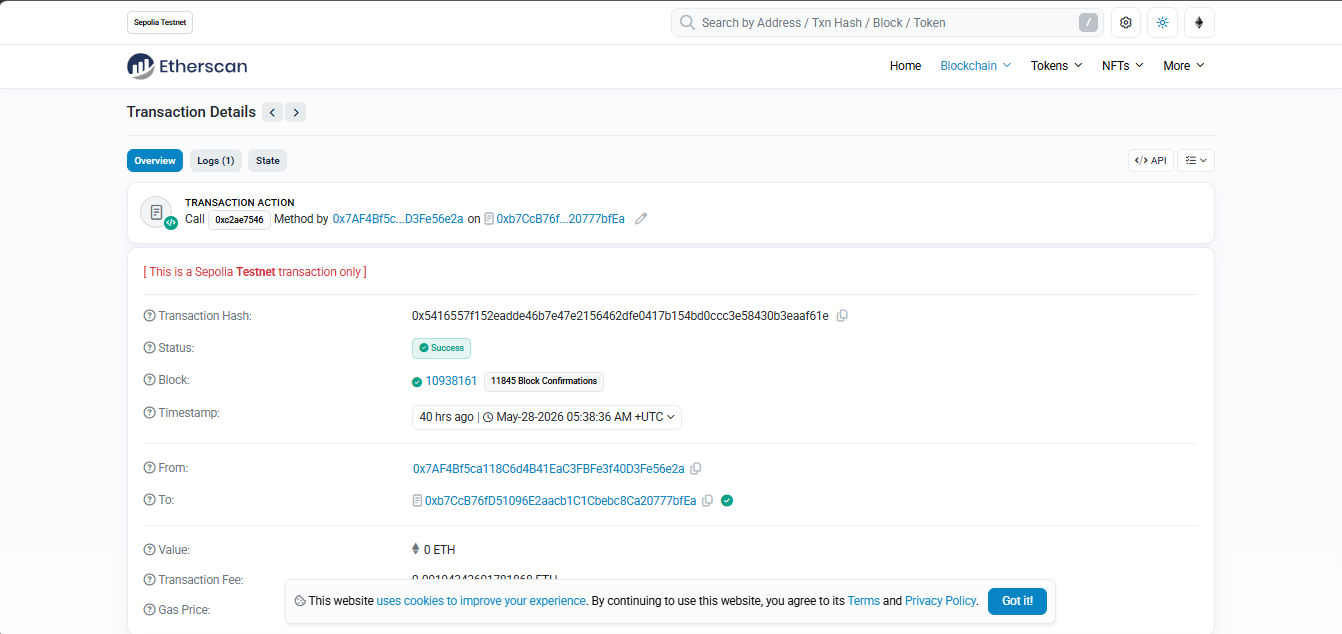The image size is (1342, 634).
Task: Click the edit pencil icon
Action: 641,218
